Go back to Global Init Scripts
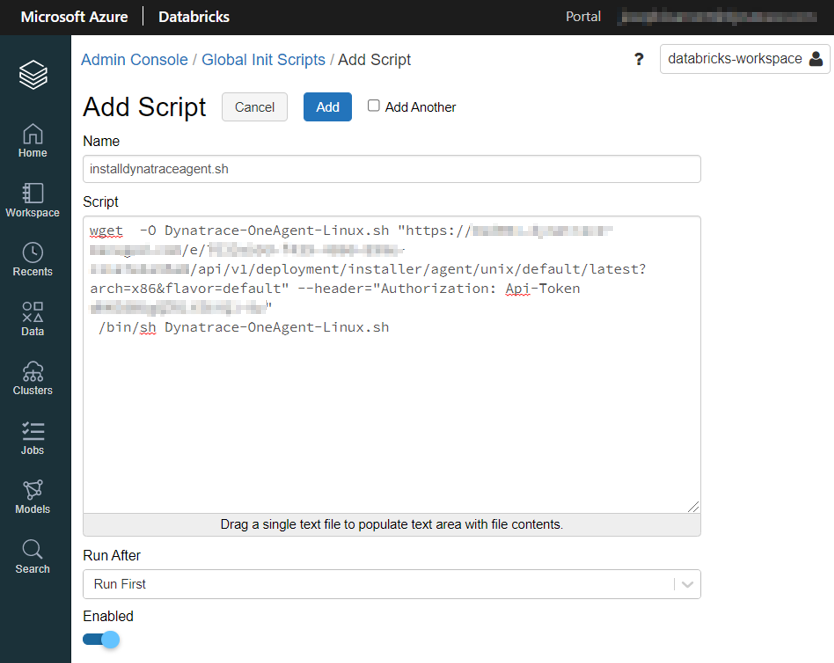 point(263,60)
